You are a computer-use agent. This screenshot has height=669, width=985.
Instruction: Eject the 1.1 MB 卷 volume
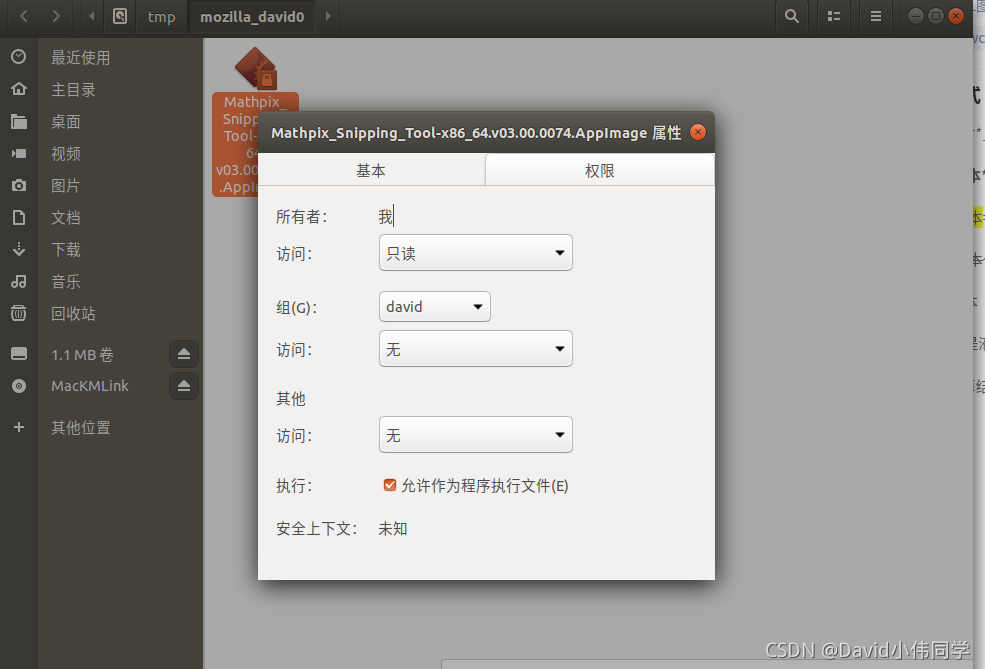pyautogui.click(x=183, y=354)
